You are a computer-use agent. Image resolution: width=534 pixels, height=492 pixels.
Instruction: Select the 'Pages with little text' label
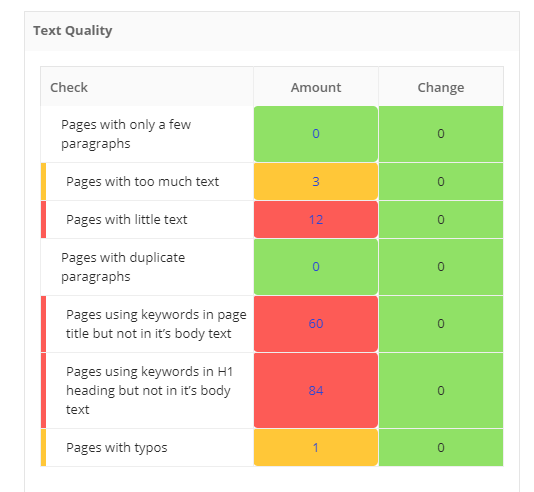point(126,220)
